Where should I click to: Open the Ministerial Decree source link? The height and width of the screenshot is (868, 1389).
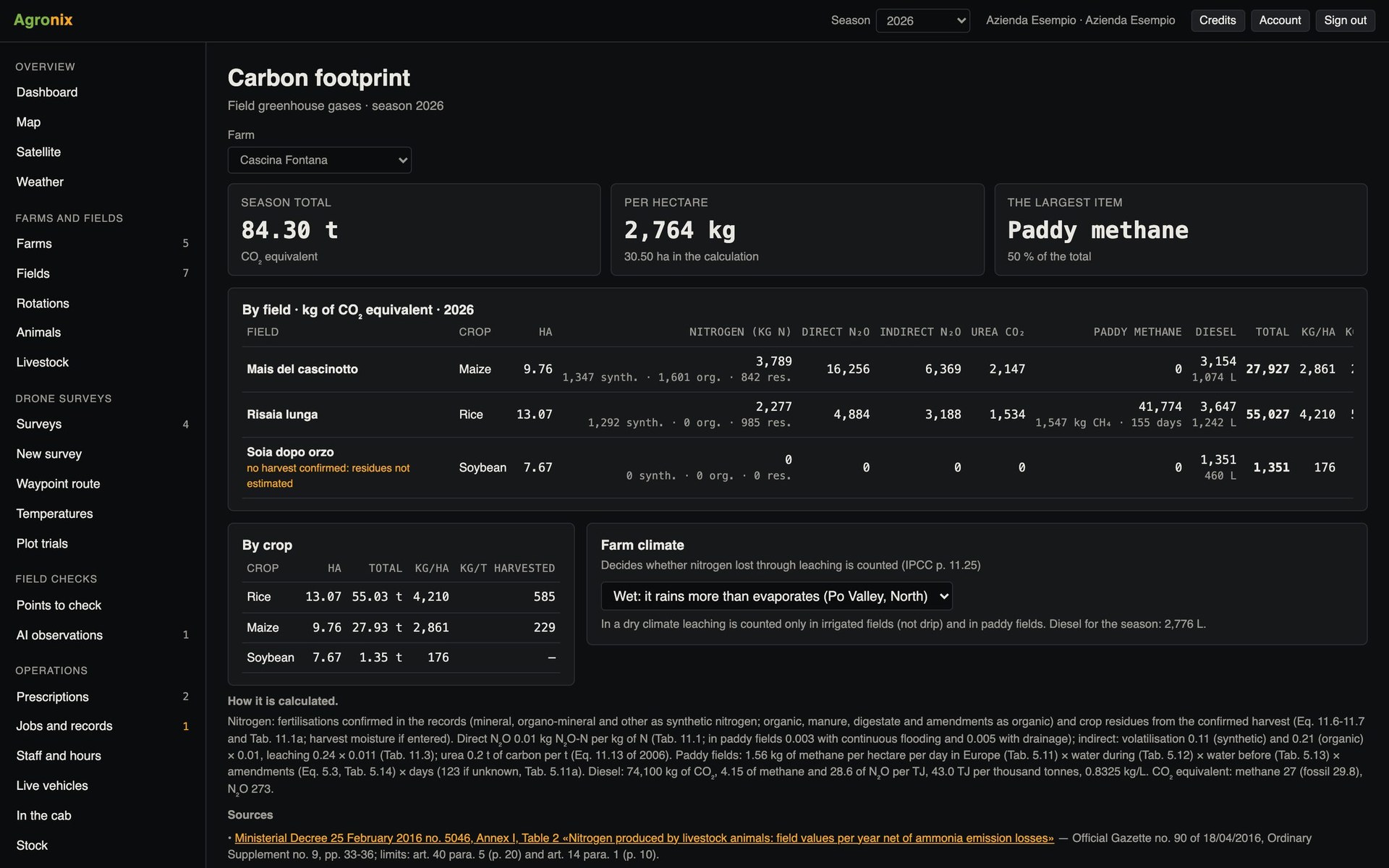[644, 838]
